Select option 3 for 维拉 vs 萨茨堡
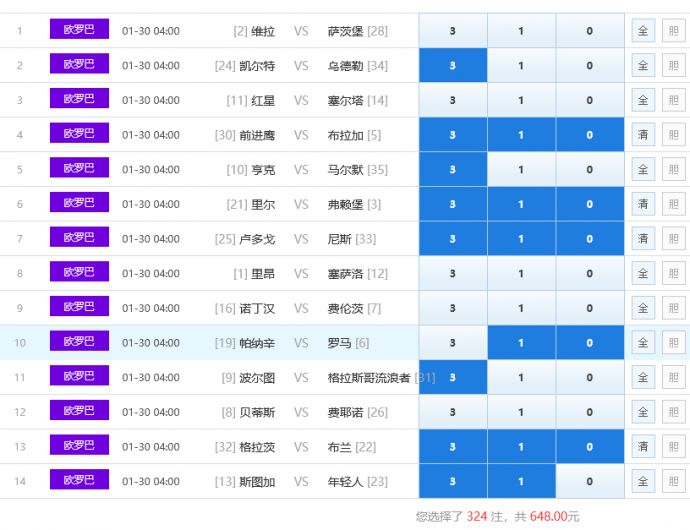Image resolution: width=690 pixels, height=530 pixels. [x=453, y=31]
